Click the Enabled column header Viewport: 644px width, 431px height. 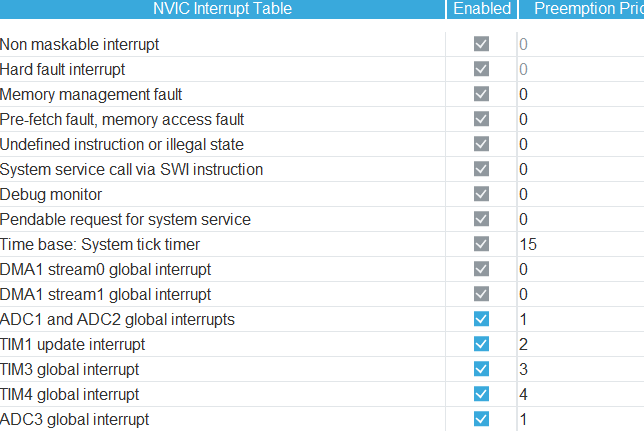point(482,9)
